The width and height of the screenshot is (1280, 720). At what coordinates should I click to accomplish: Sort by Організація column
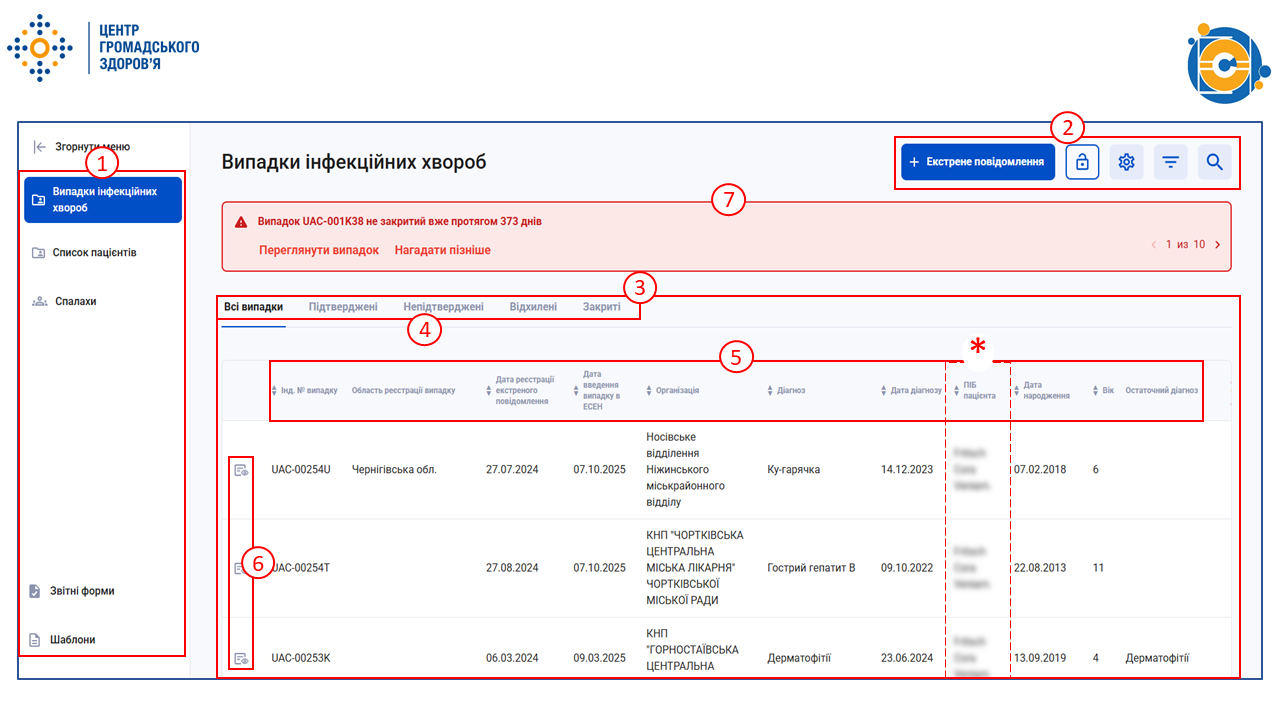coord(677,390)
